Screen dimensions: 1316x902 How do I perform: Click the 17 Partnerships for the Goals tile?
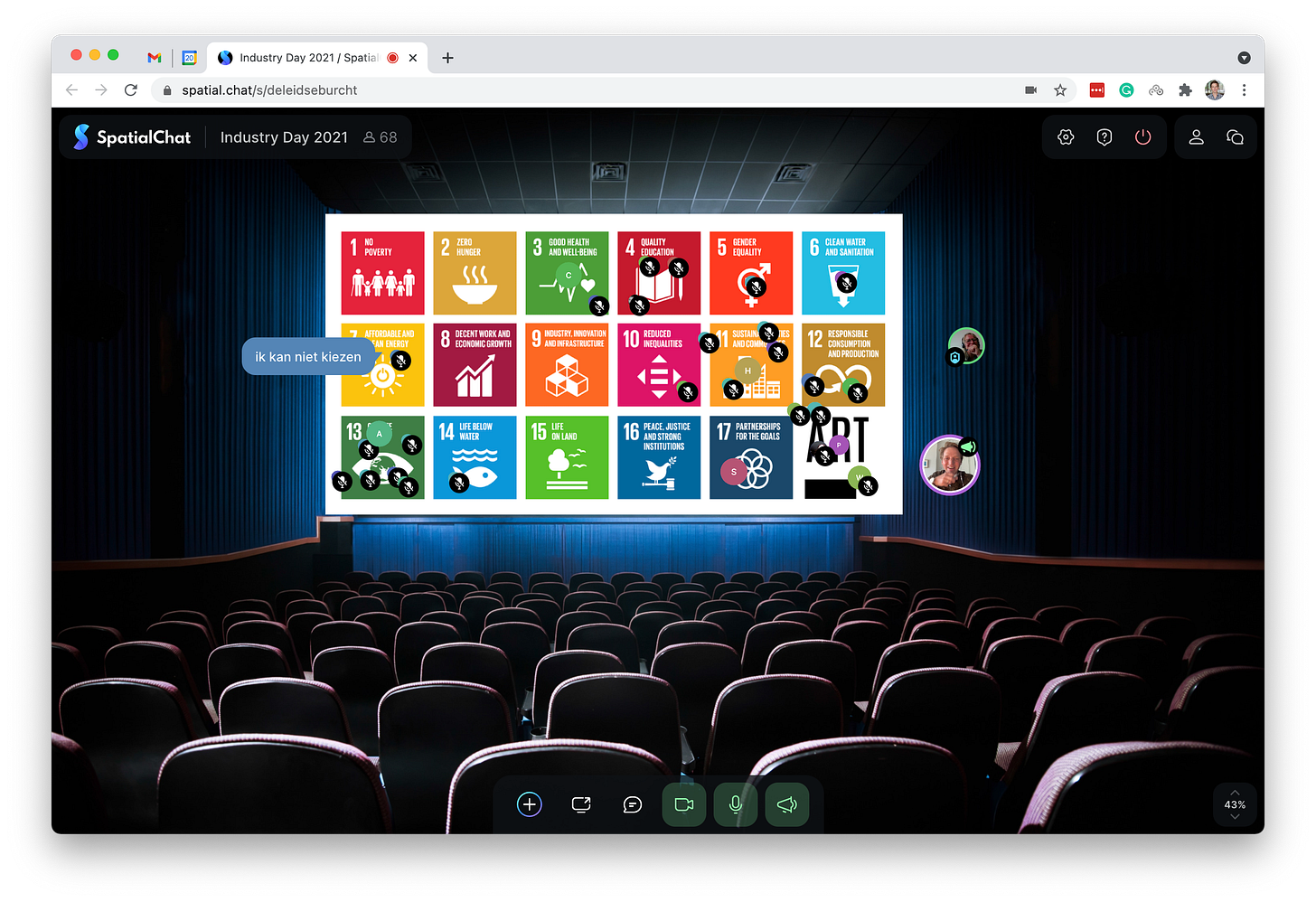(x=751, y=457)
